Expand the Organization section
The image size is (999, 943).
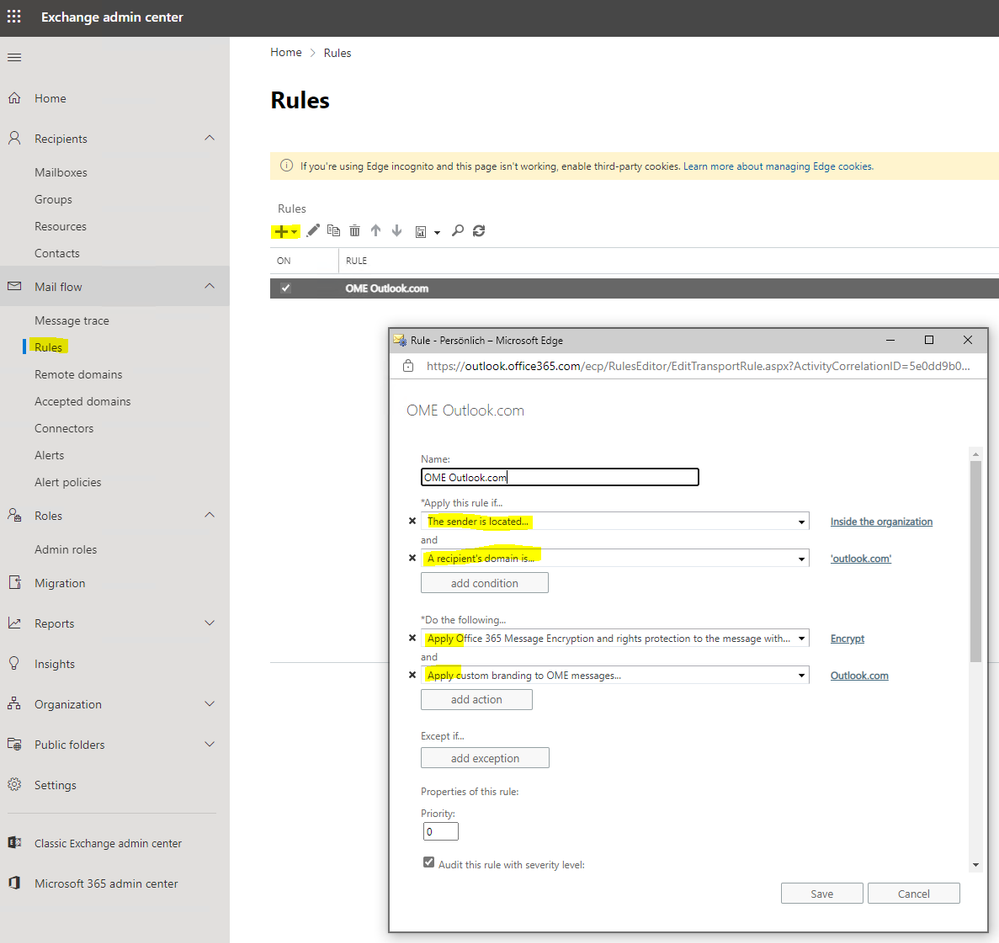click(x=210, y=704)
